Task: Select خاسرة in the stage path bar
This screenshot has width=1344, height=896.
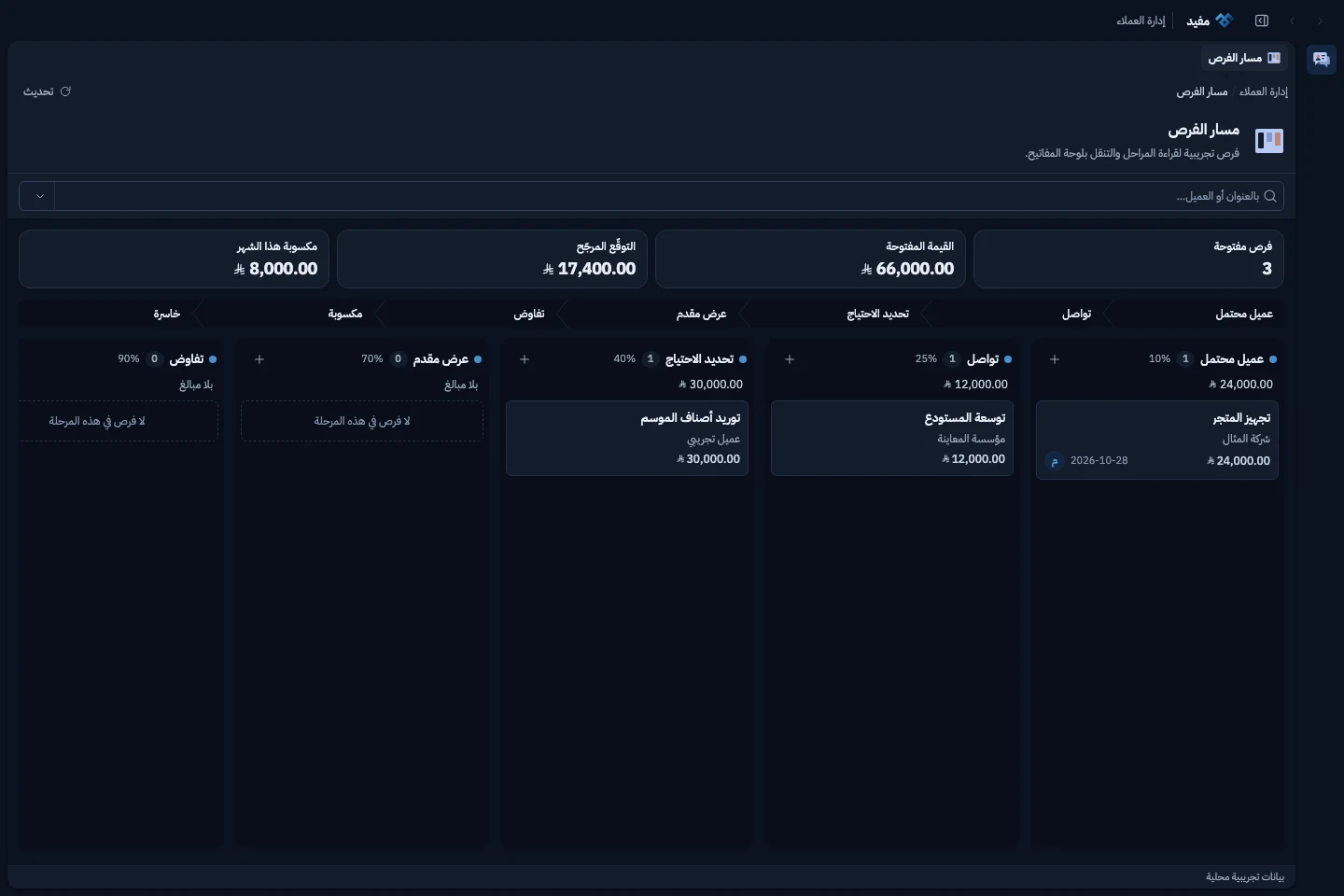Action: (112, 314)
